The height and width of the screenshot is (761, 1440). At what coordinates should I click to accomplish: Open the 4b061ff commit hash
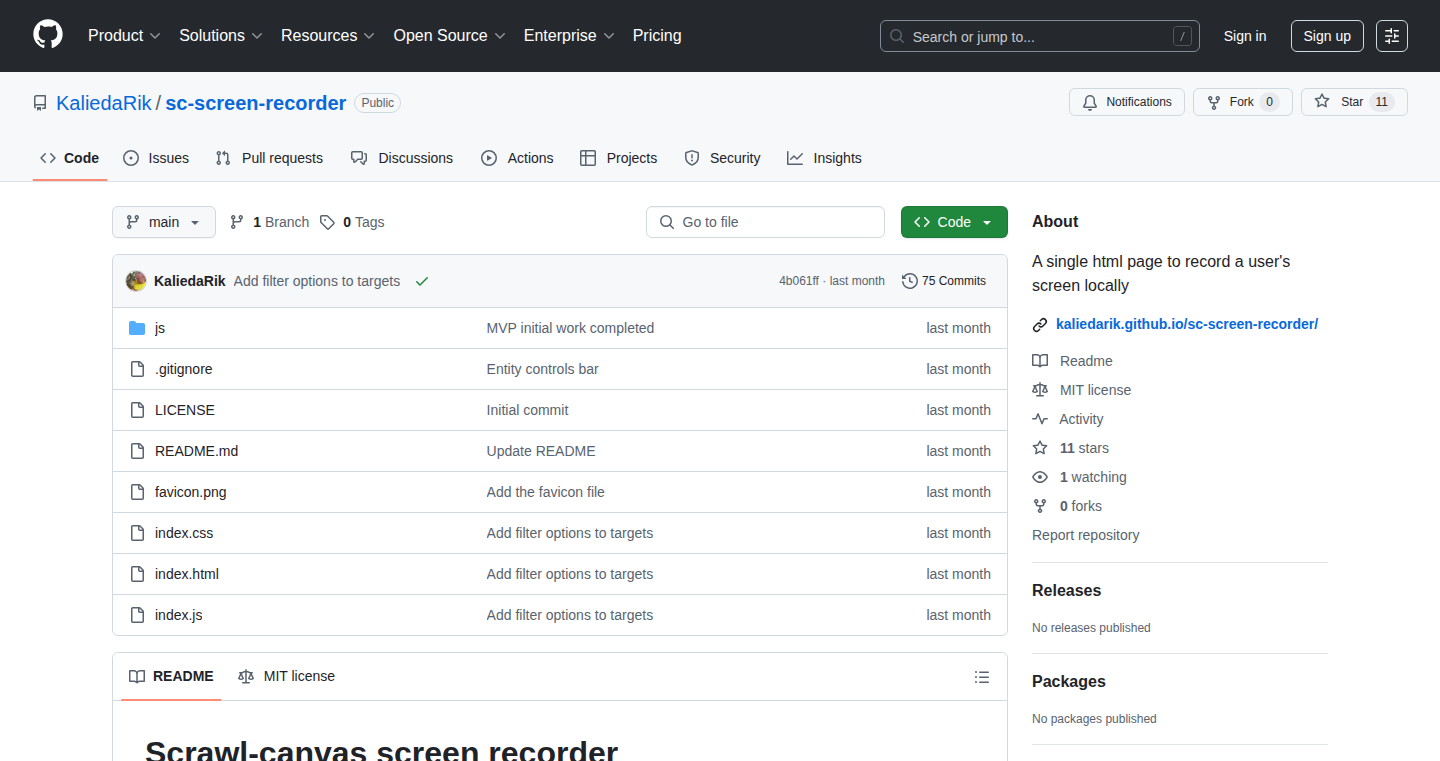[x=799, y=281]
